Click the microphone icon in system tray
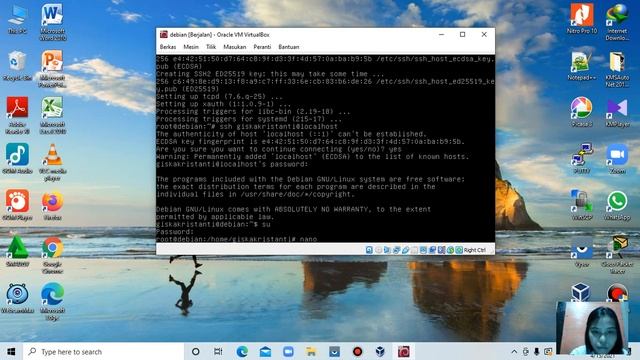The image size is (640, 360). (537, 351)
